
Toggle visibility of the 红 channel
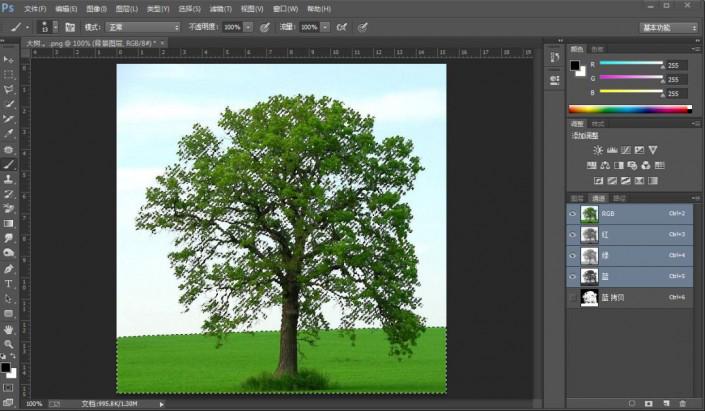coord(573,234)
